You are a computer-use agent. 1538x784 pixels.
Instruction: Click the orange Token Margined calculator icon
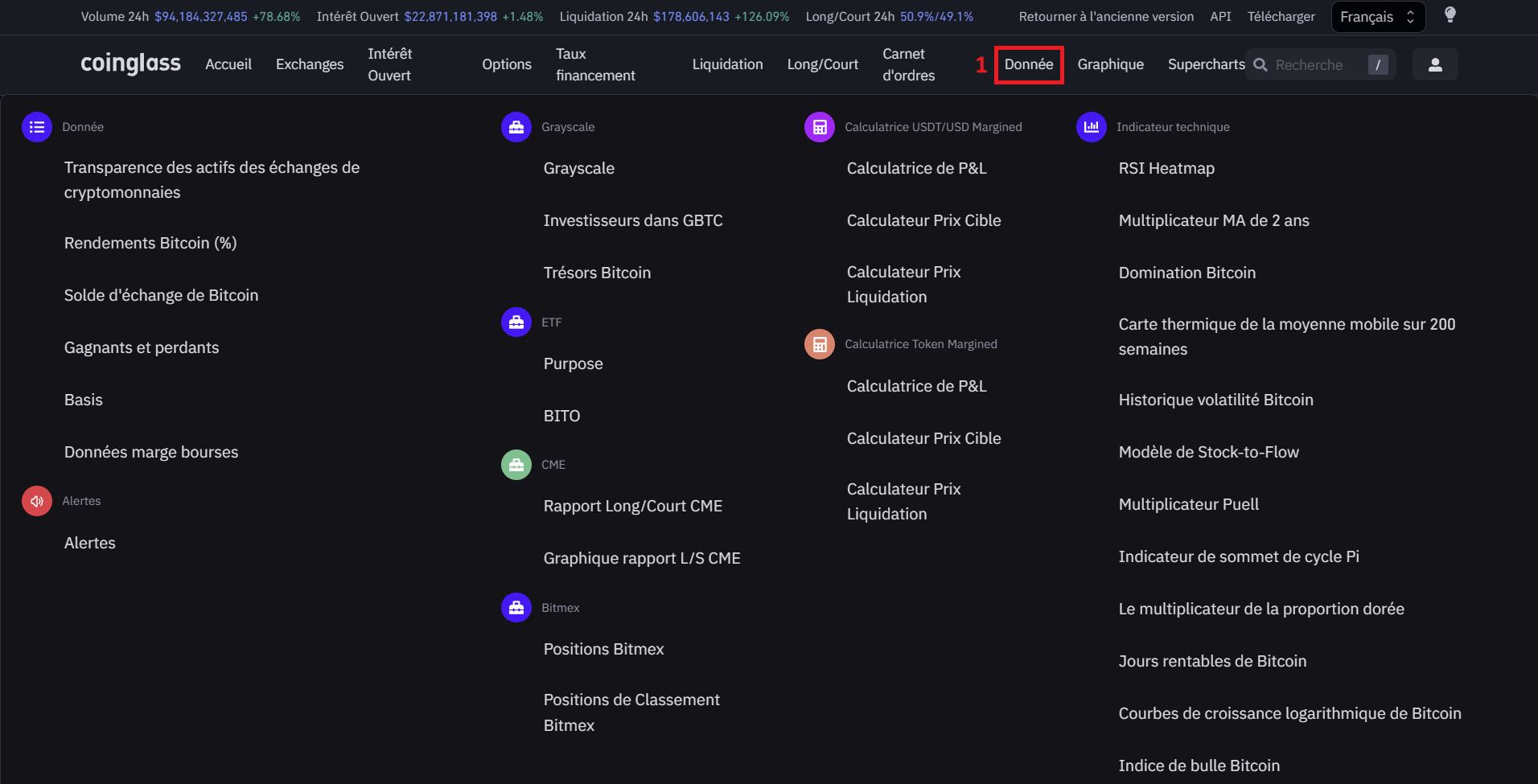pyautogui.click(x=820, y=344)
